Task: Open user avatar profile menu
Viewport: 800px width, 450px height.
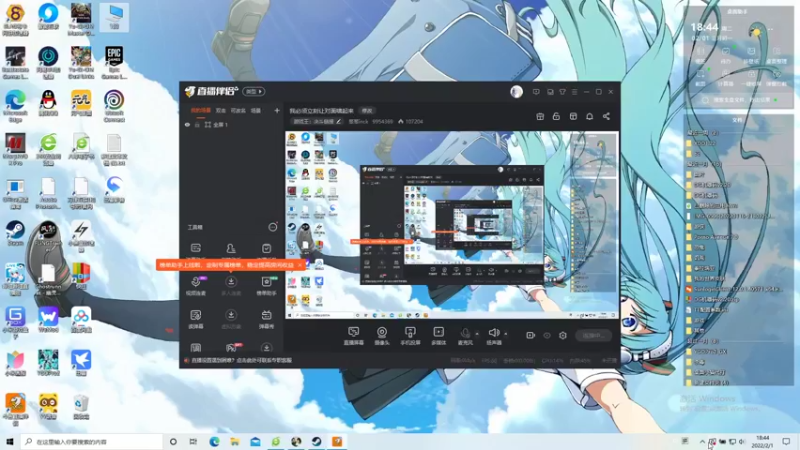Action: coord(516,92)
